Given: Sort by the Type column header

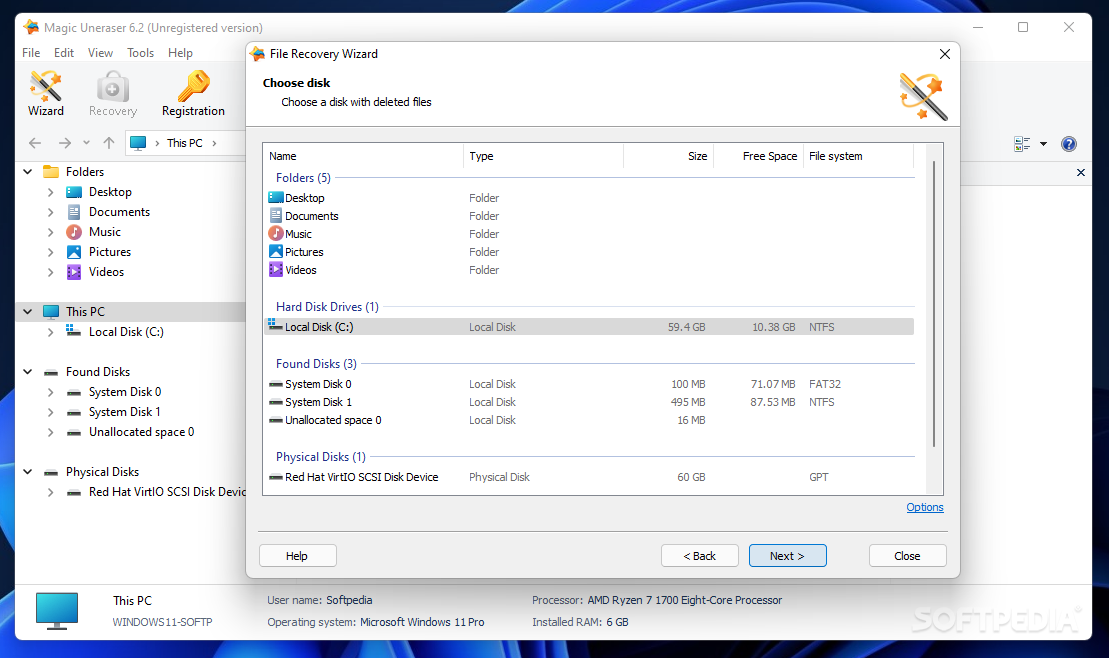Looking at the screenshot, I should pos(543,156).
